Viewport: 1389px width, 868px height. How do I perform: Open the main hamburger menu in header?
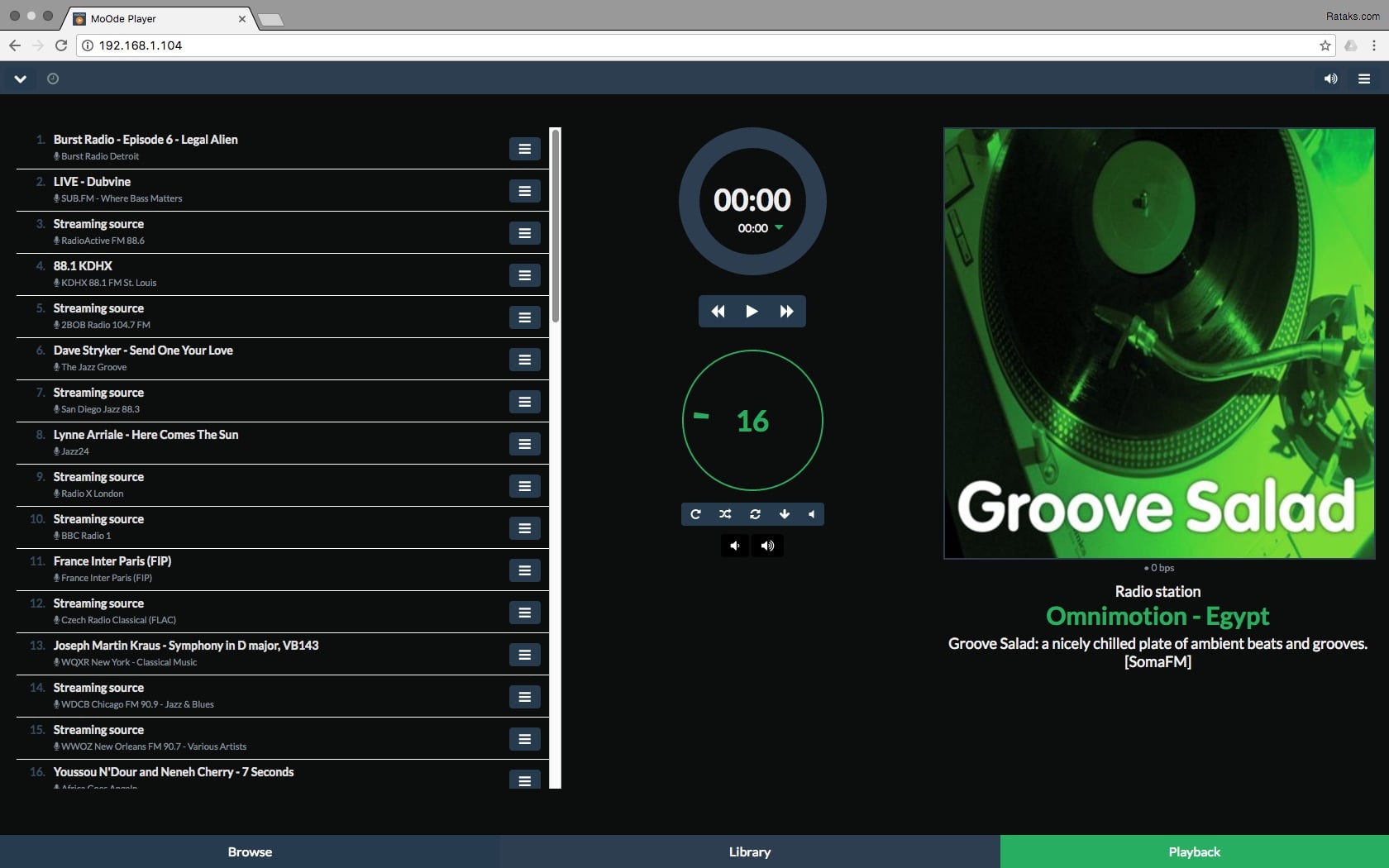coord(1364,79)
